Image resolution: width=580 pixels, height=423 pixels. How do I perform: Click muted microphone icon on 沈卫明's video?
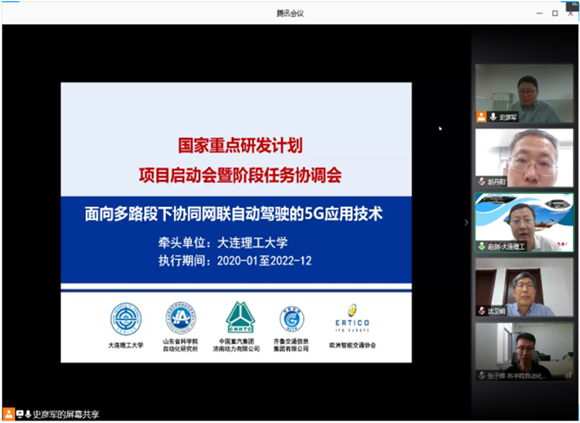coord(482,311)
